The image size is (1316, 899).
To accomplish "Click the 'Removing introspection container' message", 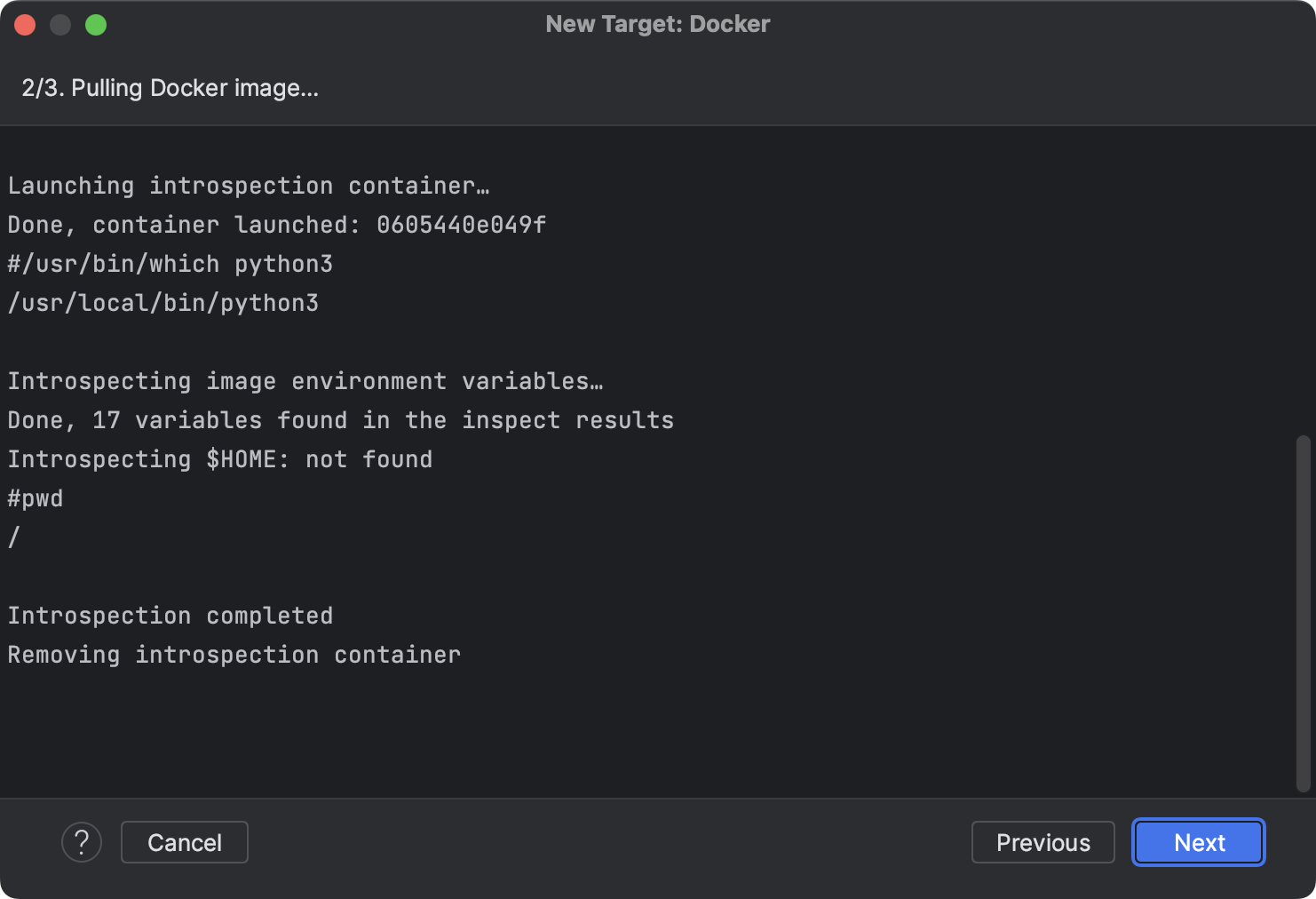I will point(233,655).
